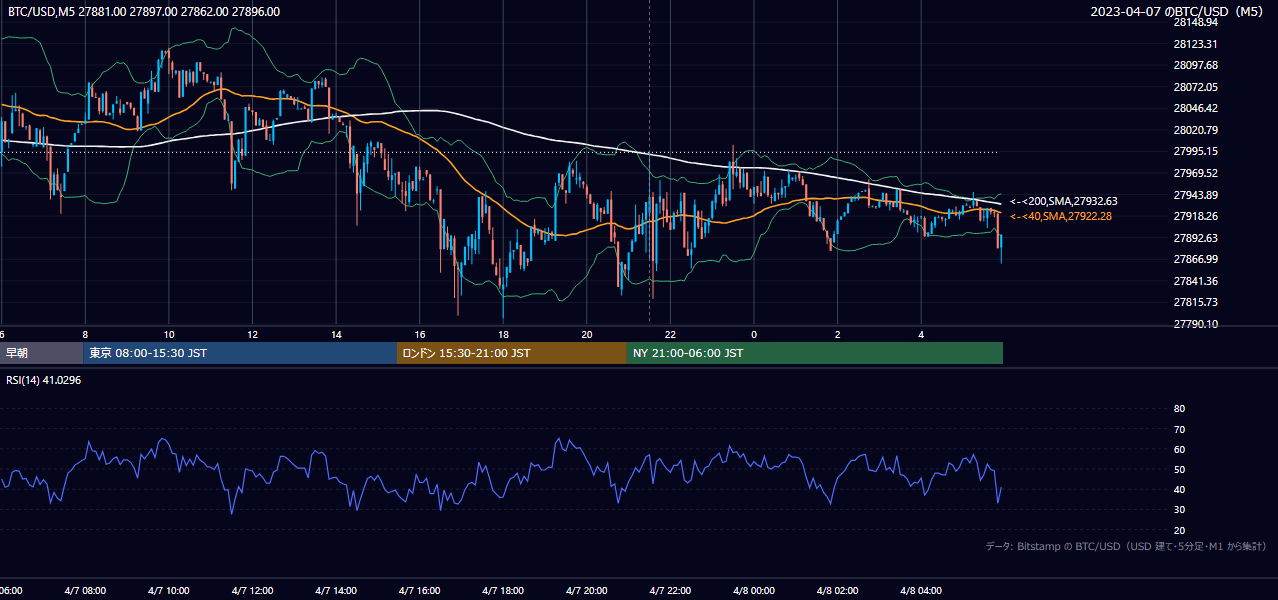This screenshot has height=600, width=1278.
Task: Select price axis label 27892.63
Action: point(1195,238)
